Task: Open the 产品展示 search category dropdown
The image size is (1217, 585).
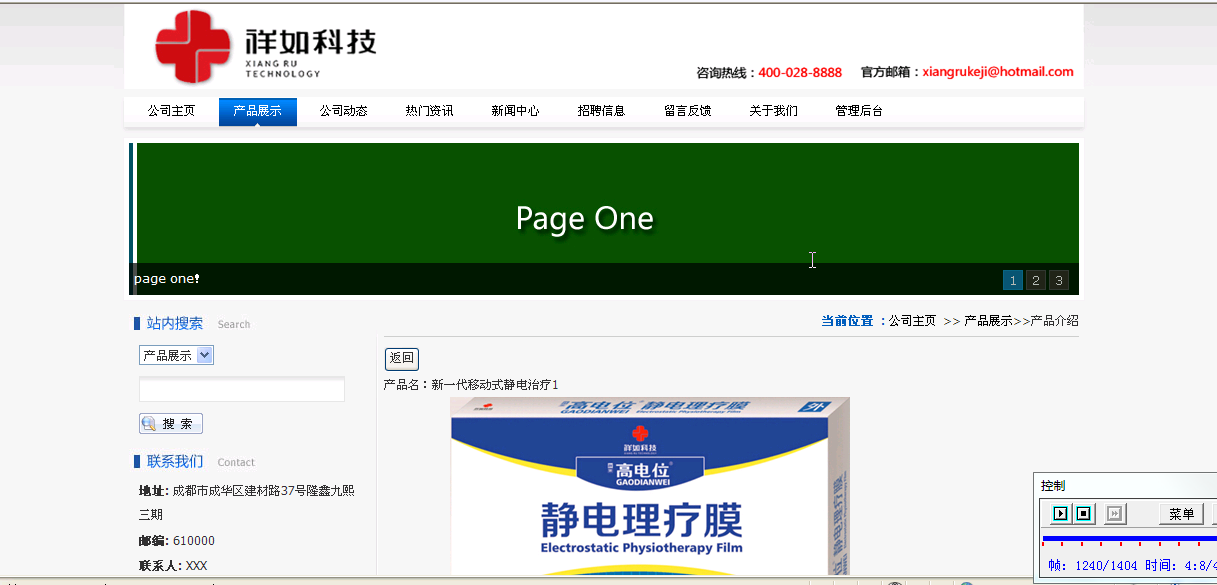Action: [x=176, y=355]
